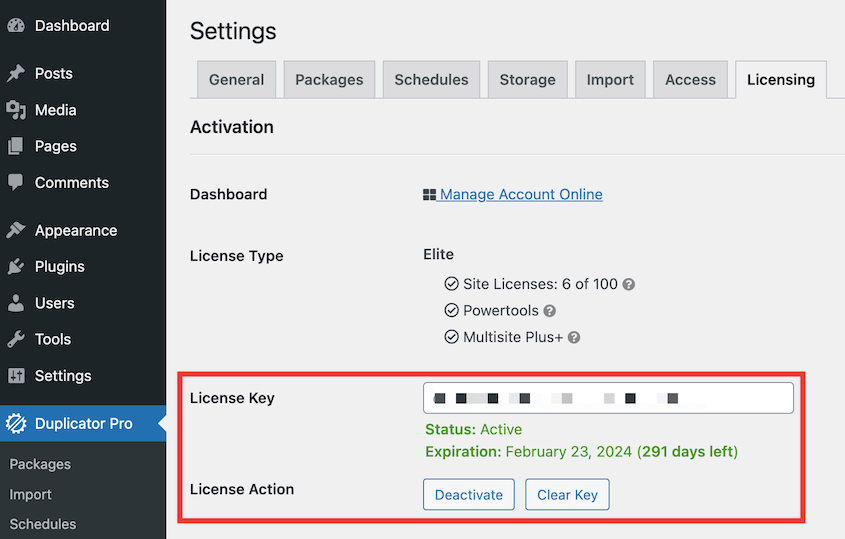Open Manage Account Online link
Image resolution: width=845 pixels, height=539 pixels.
(521, 195)
